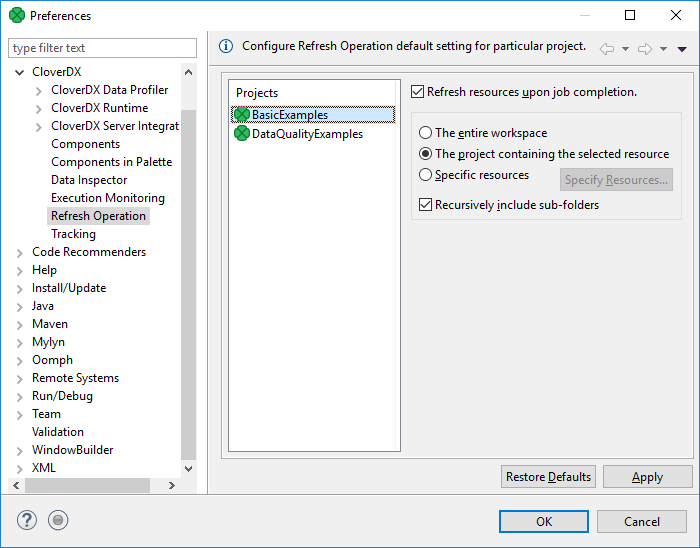Viewport: 700px width, 548px height.
Task: Open the Execution Monitoring preference page
Action: click(x=108, y=198)
